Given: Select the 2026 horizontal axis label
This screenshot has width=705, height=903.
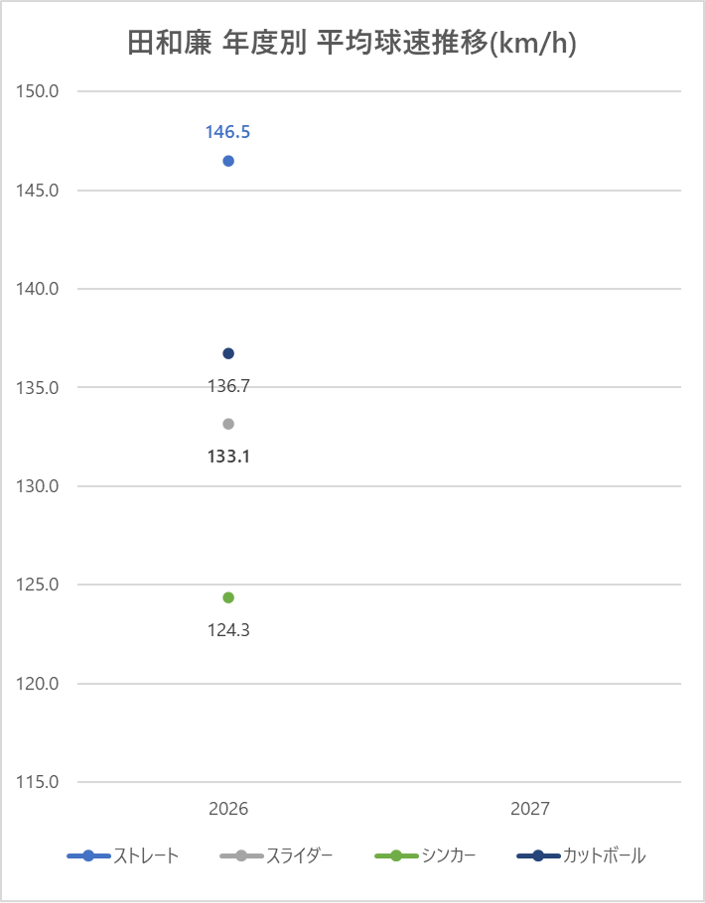Looking at the screenshot, I should [x=228, y=808].
